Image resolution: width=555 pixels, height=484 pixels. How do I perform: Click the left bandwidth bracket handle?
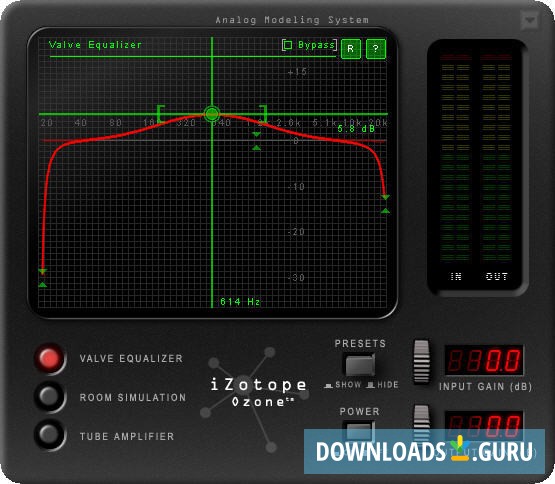[x=160, y=113]
